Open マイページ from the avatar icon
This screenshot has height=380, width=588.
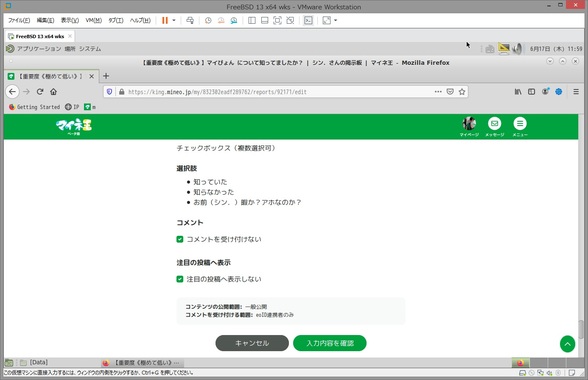[x=469, y=127]
